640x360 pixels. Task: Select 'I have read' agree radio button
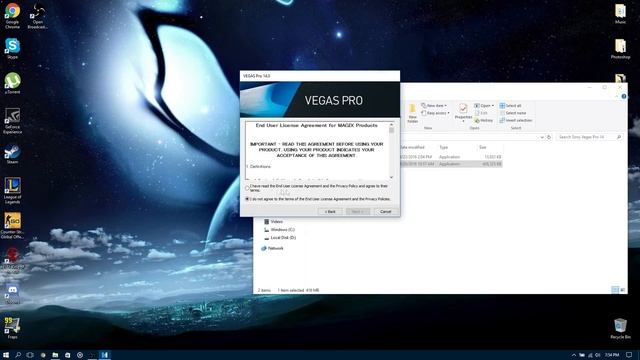tap(247, 188)
